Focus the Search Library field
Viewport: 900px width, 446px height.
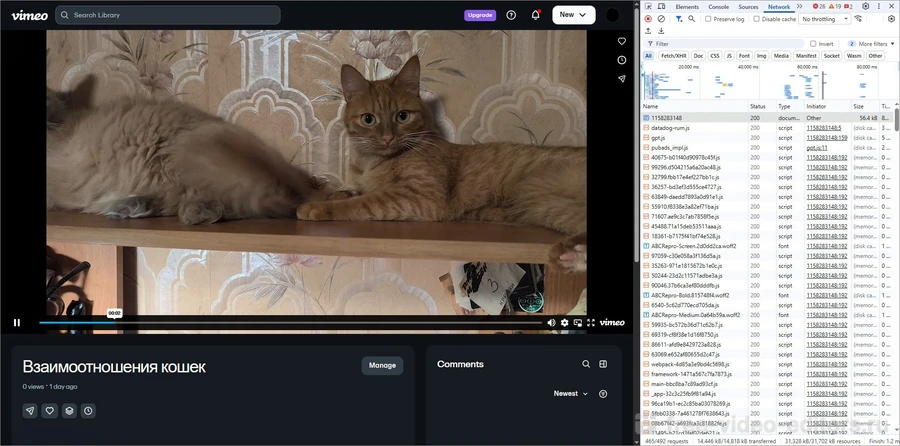point(168,15)
